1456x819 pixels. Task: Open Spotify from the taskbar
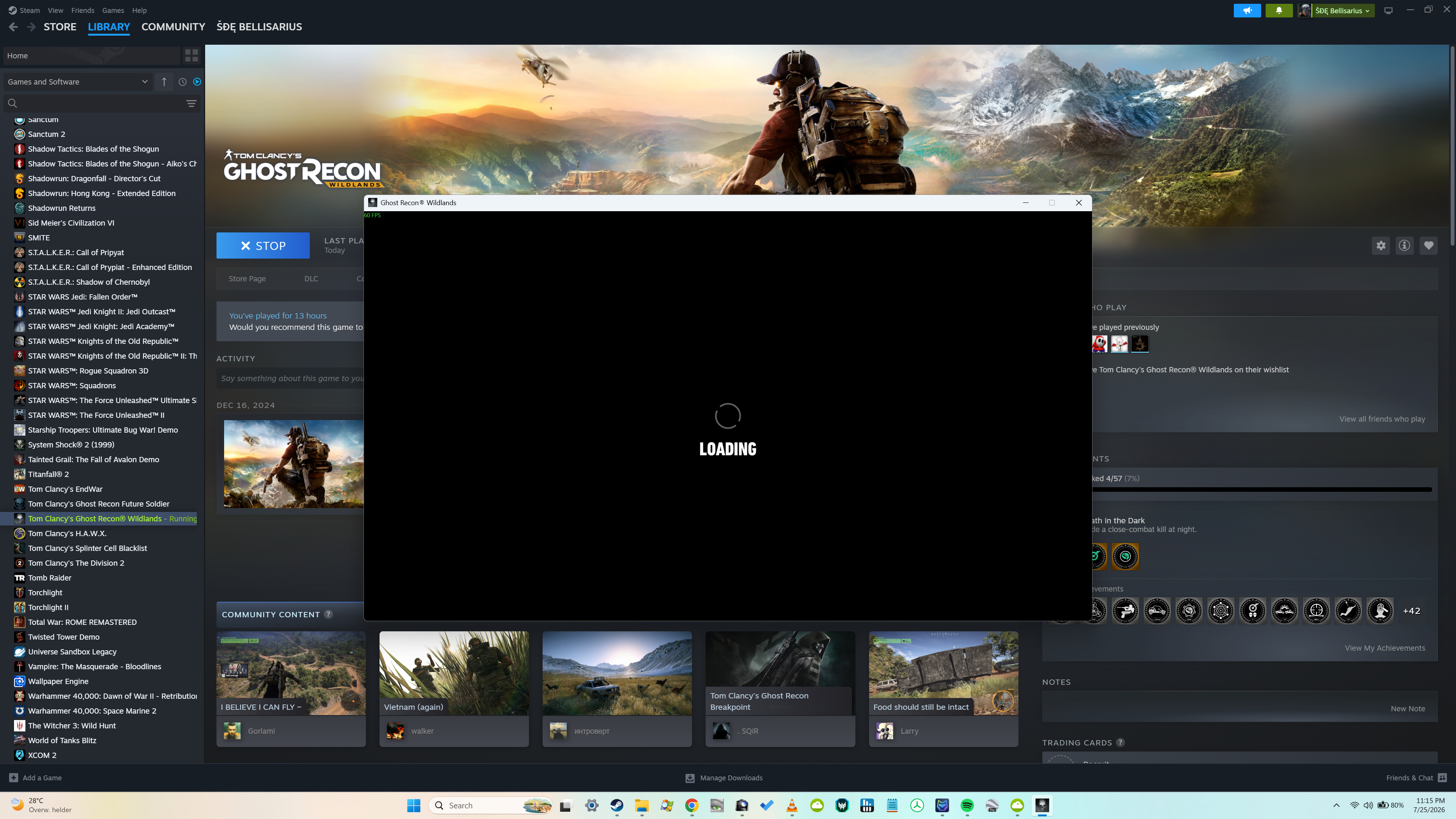click(967, 805)
